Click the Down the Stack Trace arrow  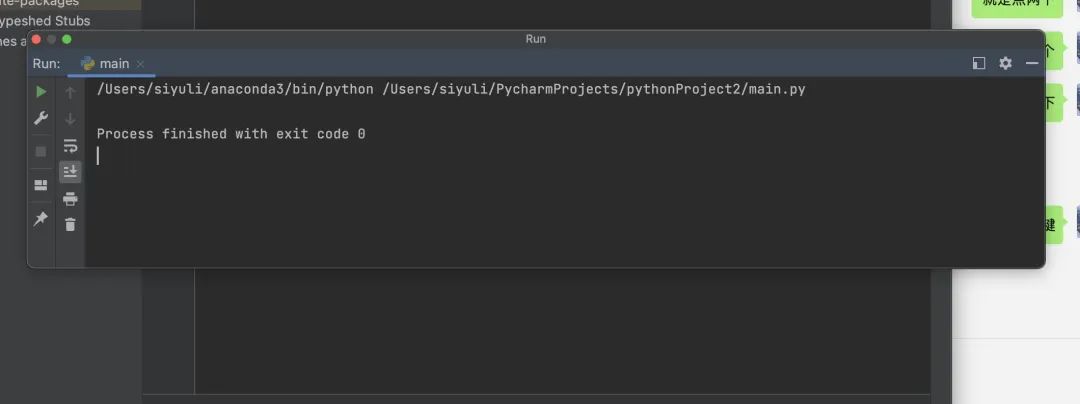70,119
